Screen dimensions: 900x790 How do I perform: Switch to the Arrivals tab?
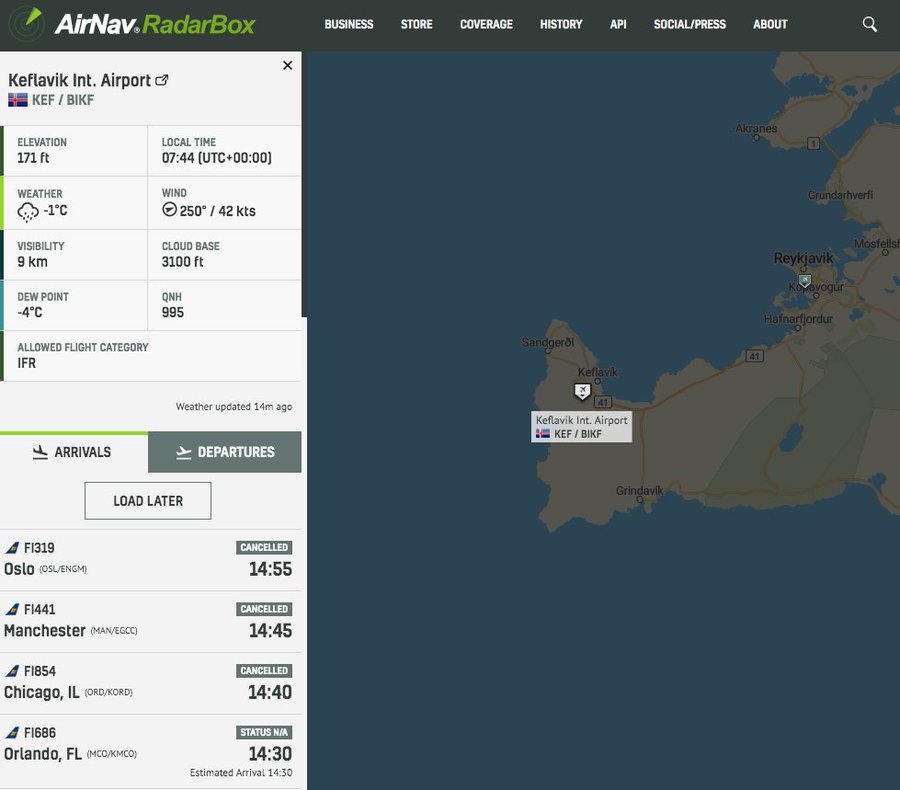click(74, 452)
